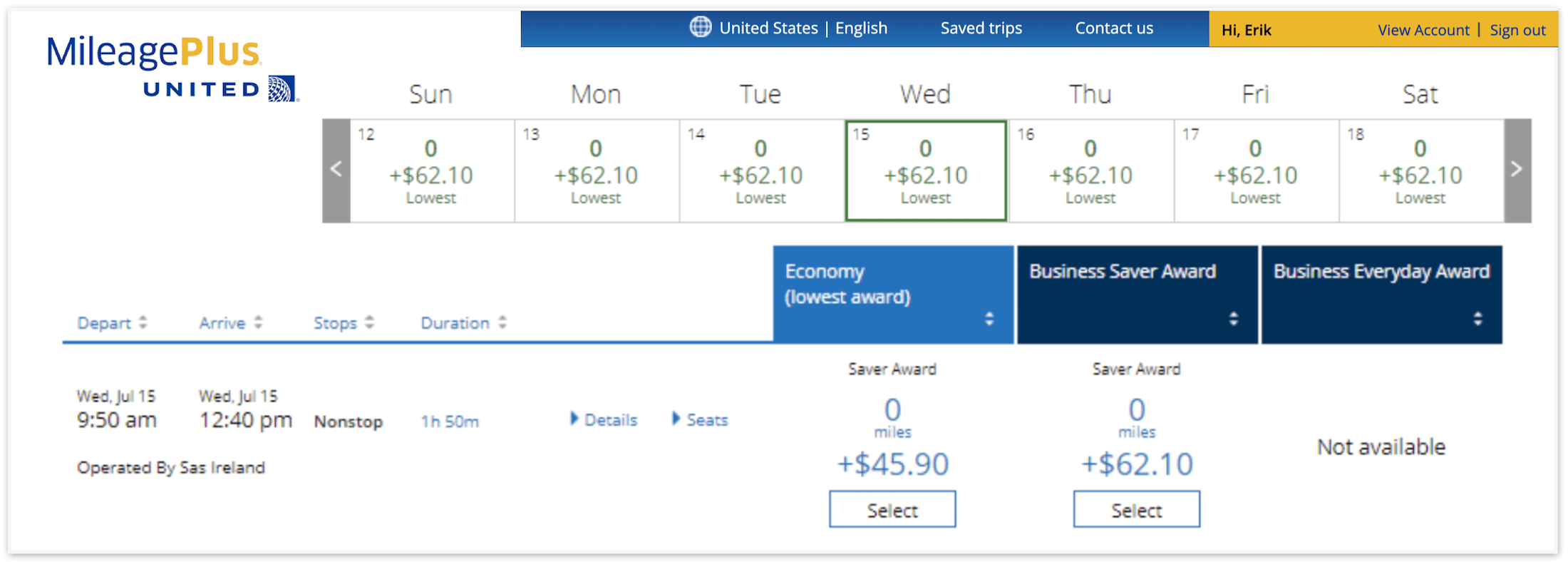Advance to next week with right arrow
1568x562 pixels.
pyautogui.click(x=1517, y=170)
